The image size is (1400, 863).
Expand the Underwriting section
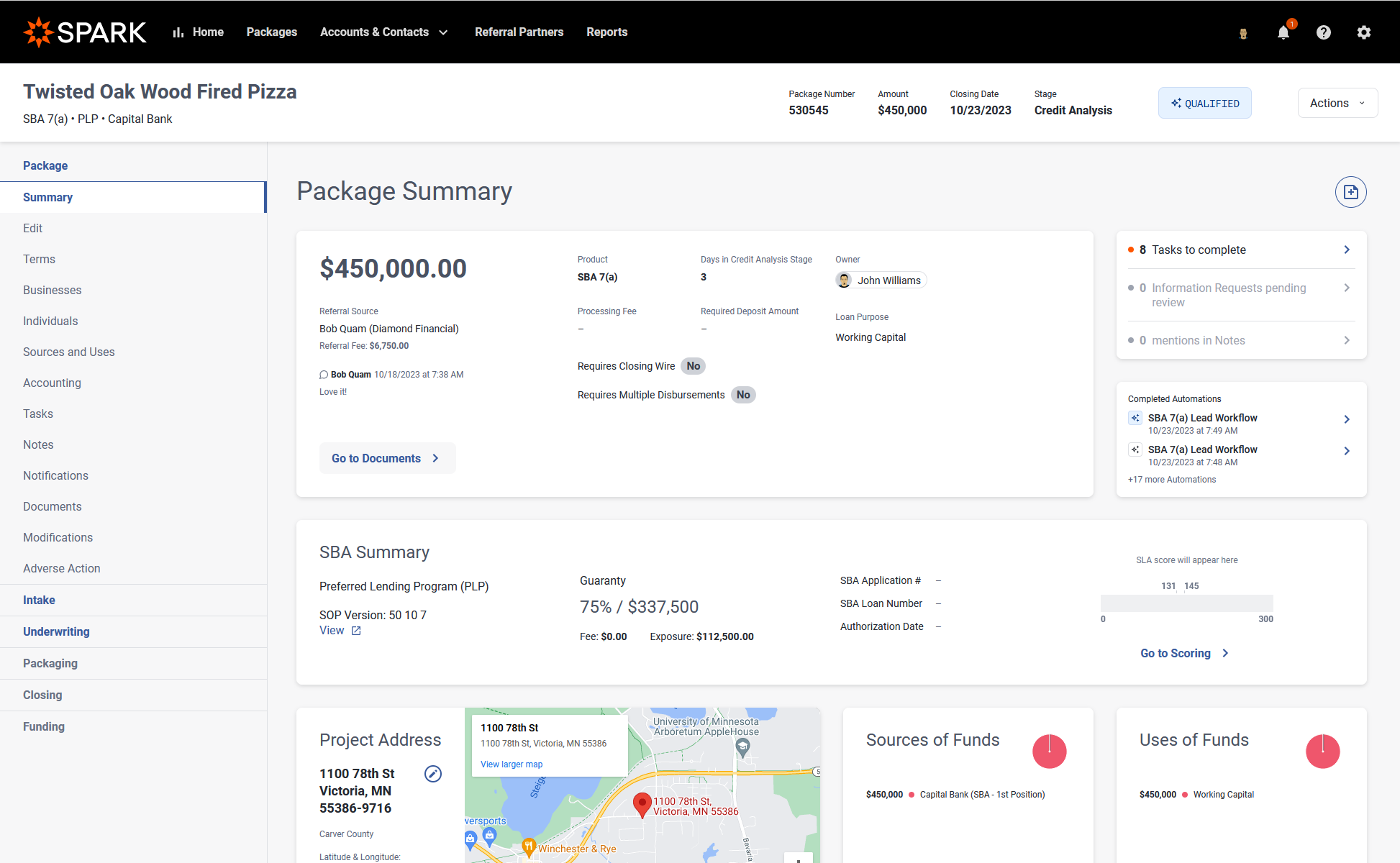(133, 631)
